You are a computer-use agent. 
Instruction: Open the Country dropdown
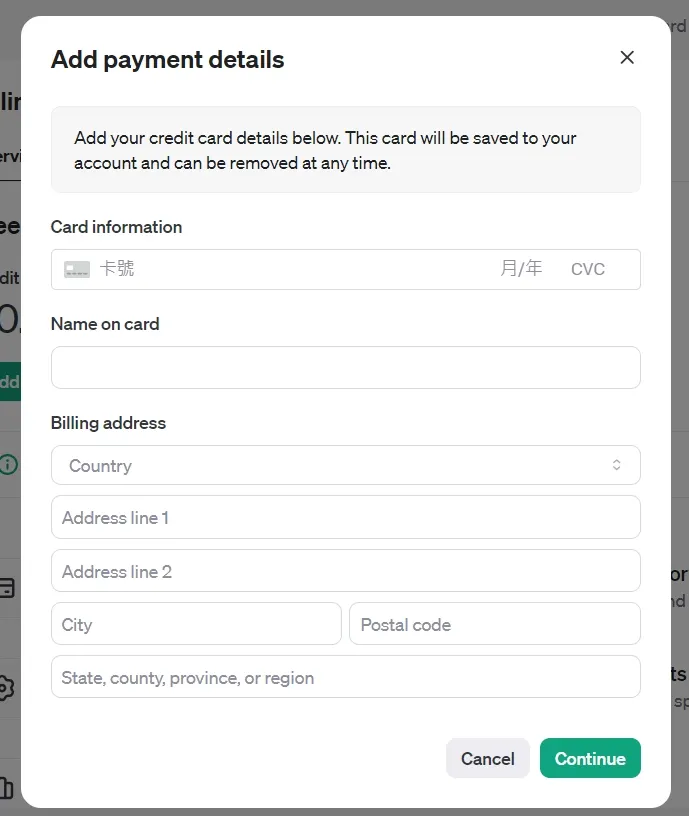345,465
